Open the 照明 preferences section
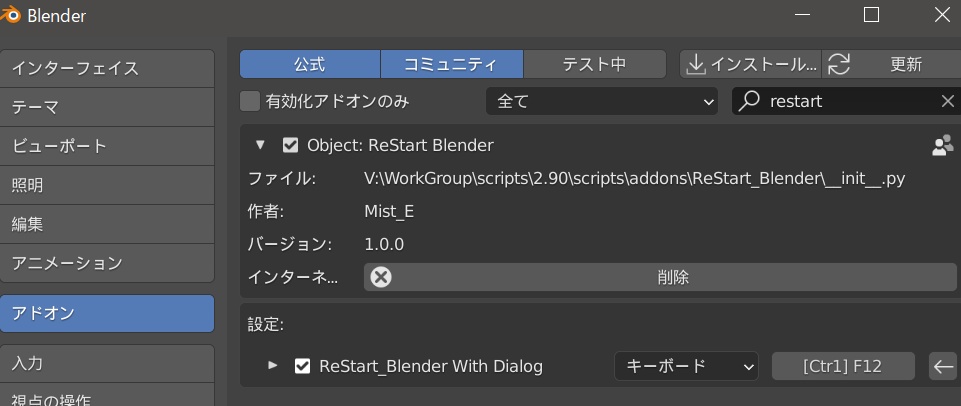 pos(107,185)
